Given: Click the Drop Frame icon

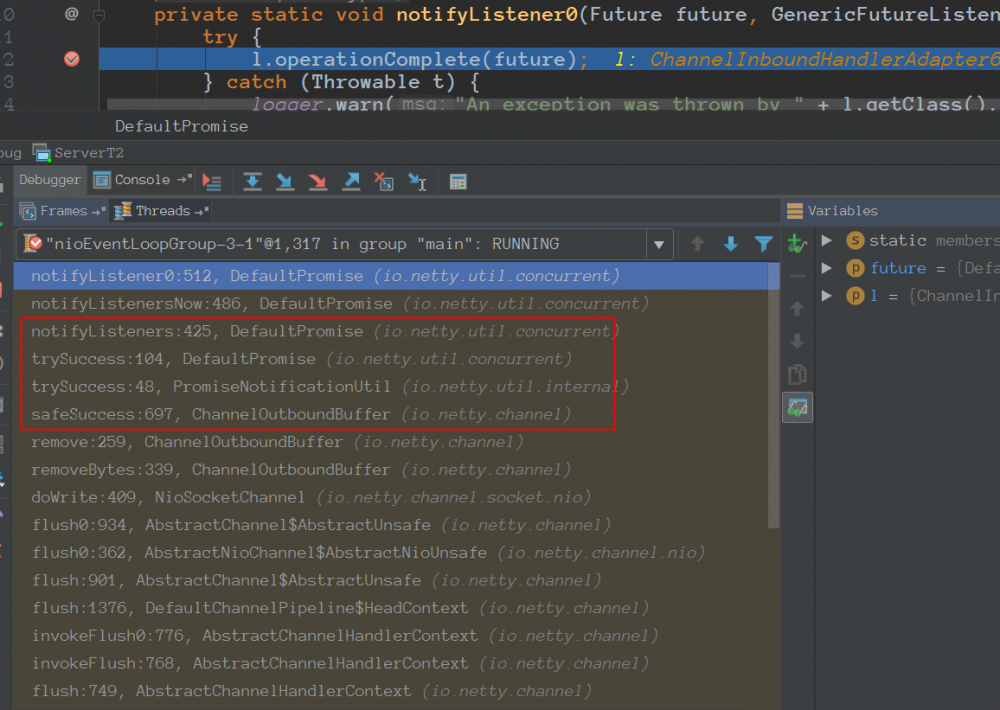Looking at the screenshot, I should 383,182.
